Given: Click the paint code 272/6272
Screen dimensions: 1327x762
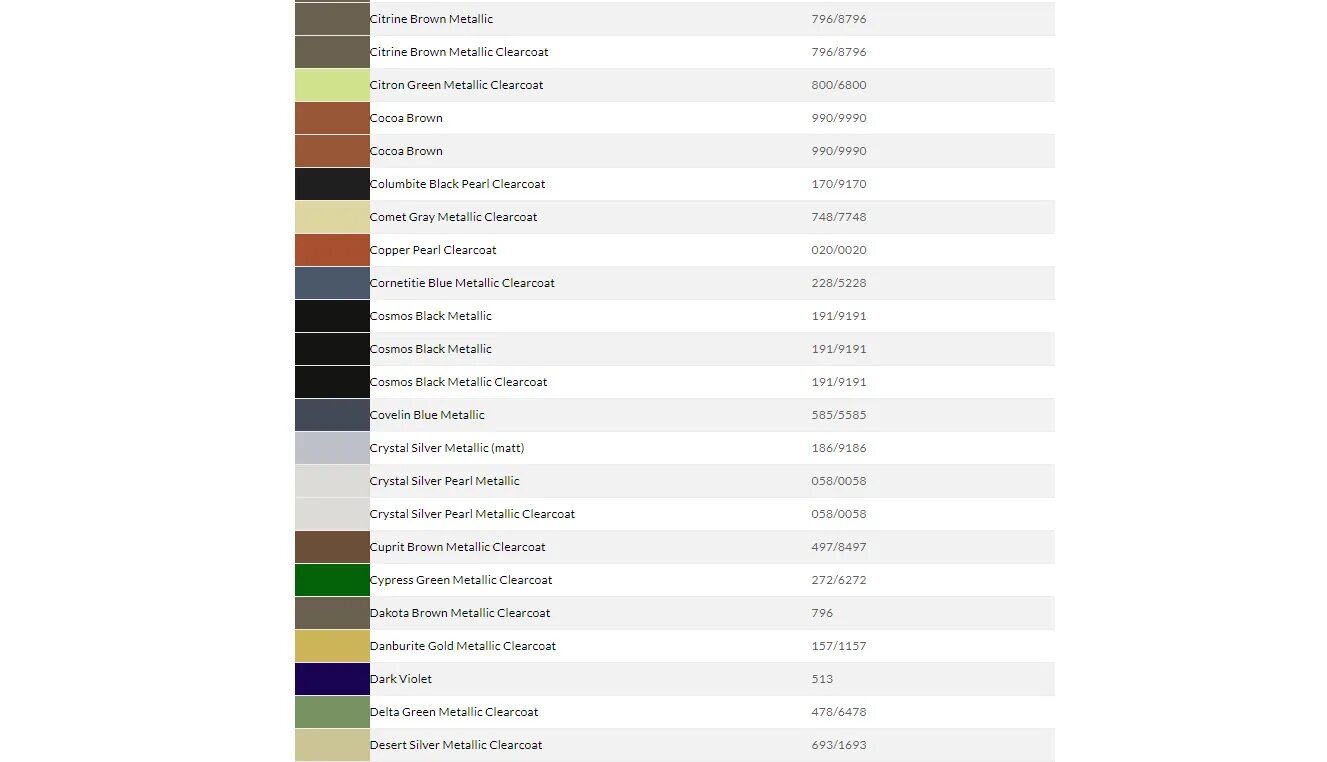Looking at the screenshot, I should [x=839, y=580].
